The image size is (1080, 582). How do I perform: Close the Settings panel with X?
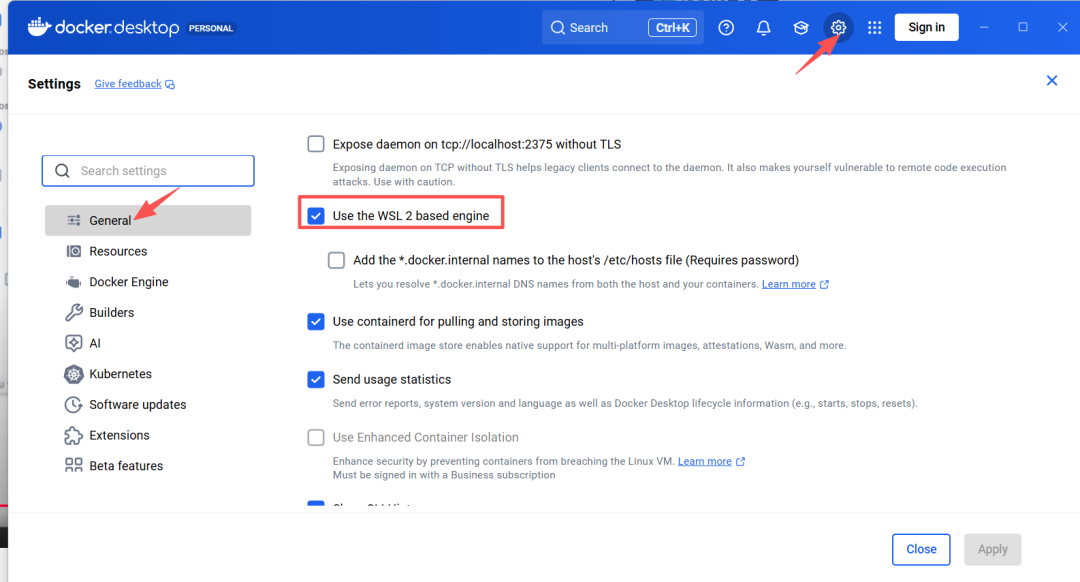click(x=1051, y=81)
